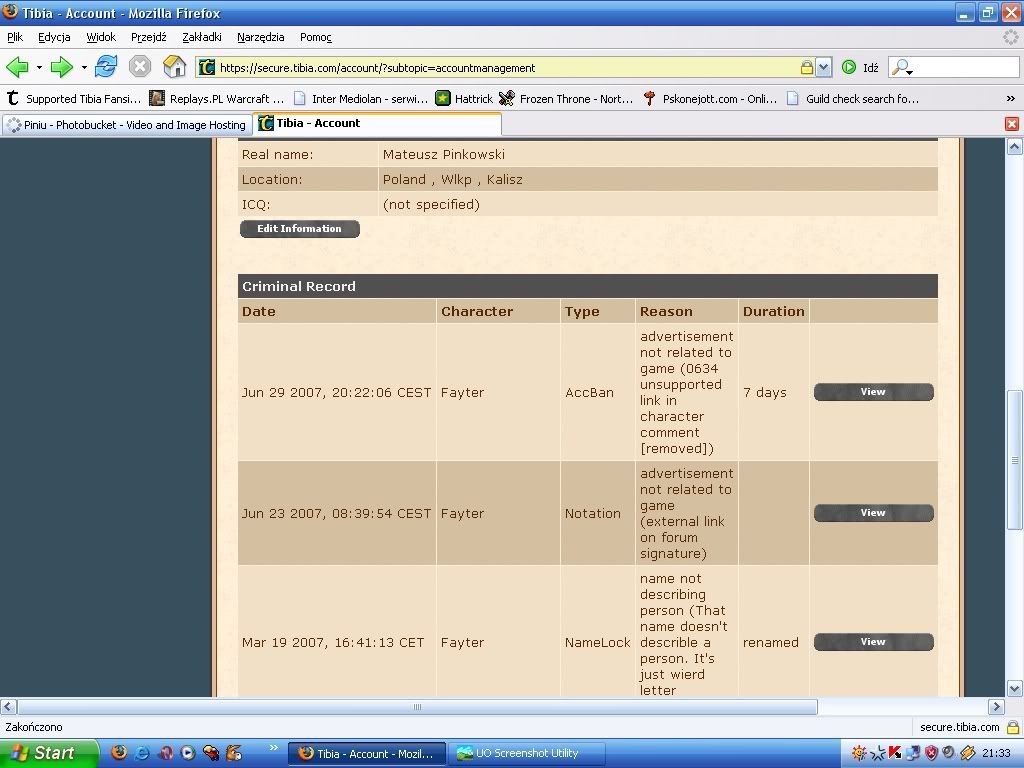This screenshot has width=1024, height=768.
Task: View the Jun 29 2007 AccBan record
Action: click(873, 392)
